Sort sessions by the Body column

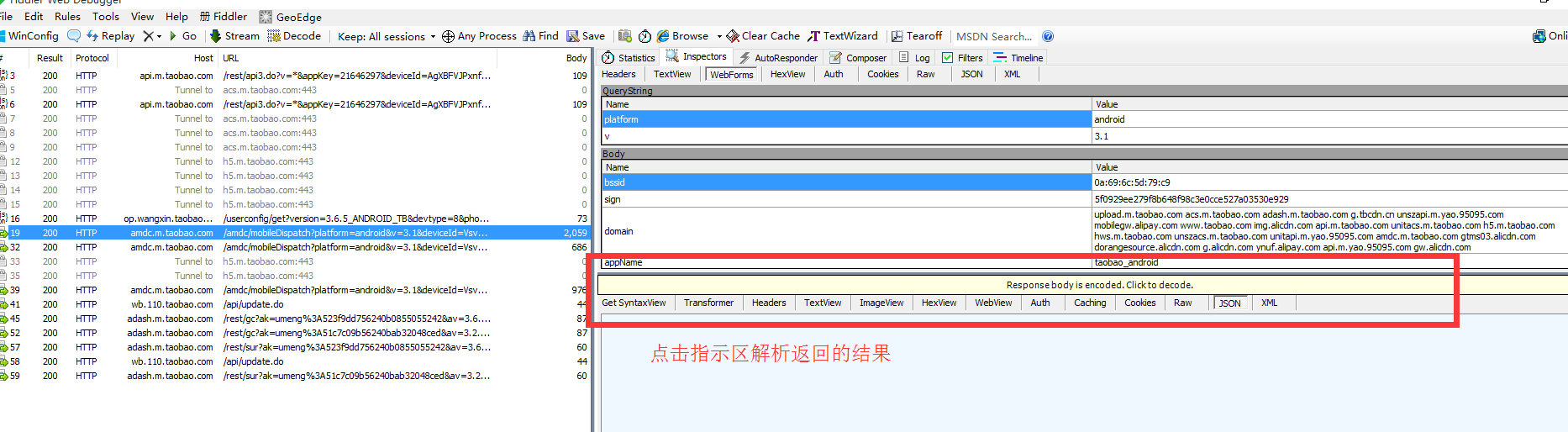click(576, 58)
